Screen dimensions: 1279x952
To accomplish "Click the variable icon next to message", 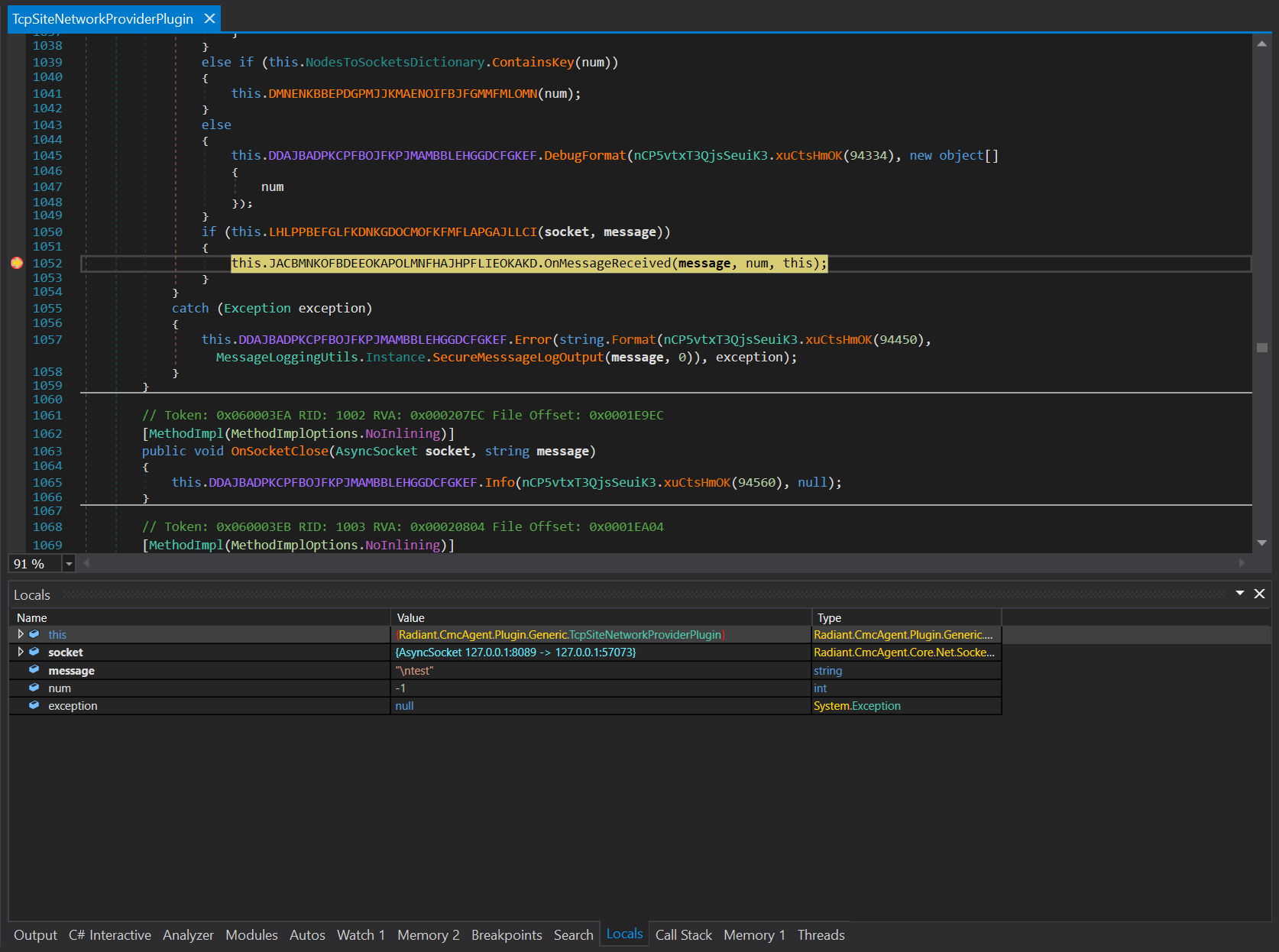I will tap(34, 670).
